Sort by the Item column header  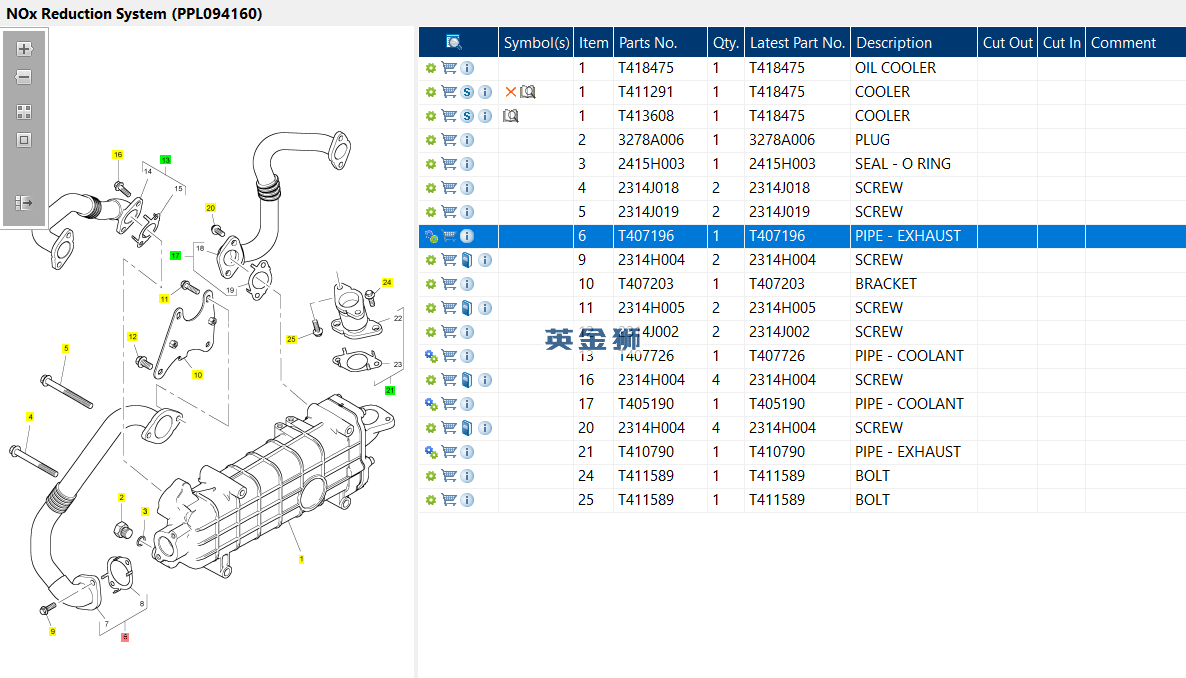click(593, 42)
